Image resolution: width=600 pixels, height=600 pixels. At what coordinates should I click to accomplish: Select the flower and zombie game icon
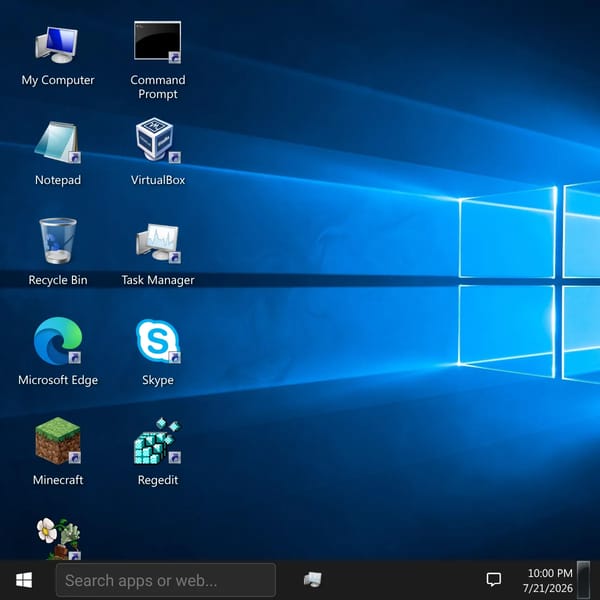[58, 539]
